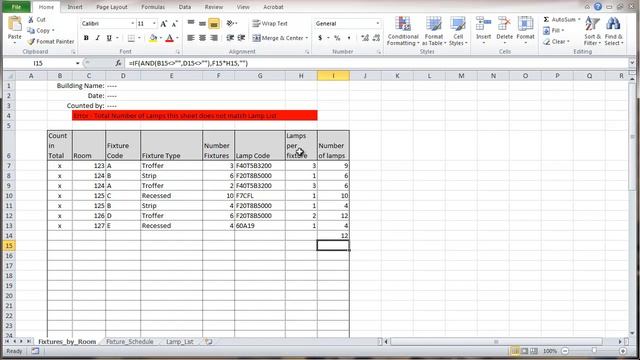Open the Calibri font name dropdown
640x360 pixels.
point(133,24)
